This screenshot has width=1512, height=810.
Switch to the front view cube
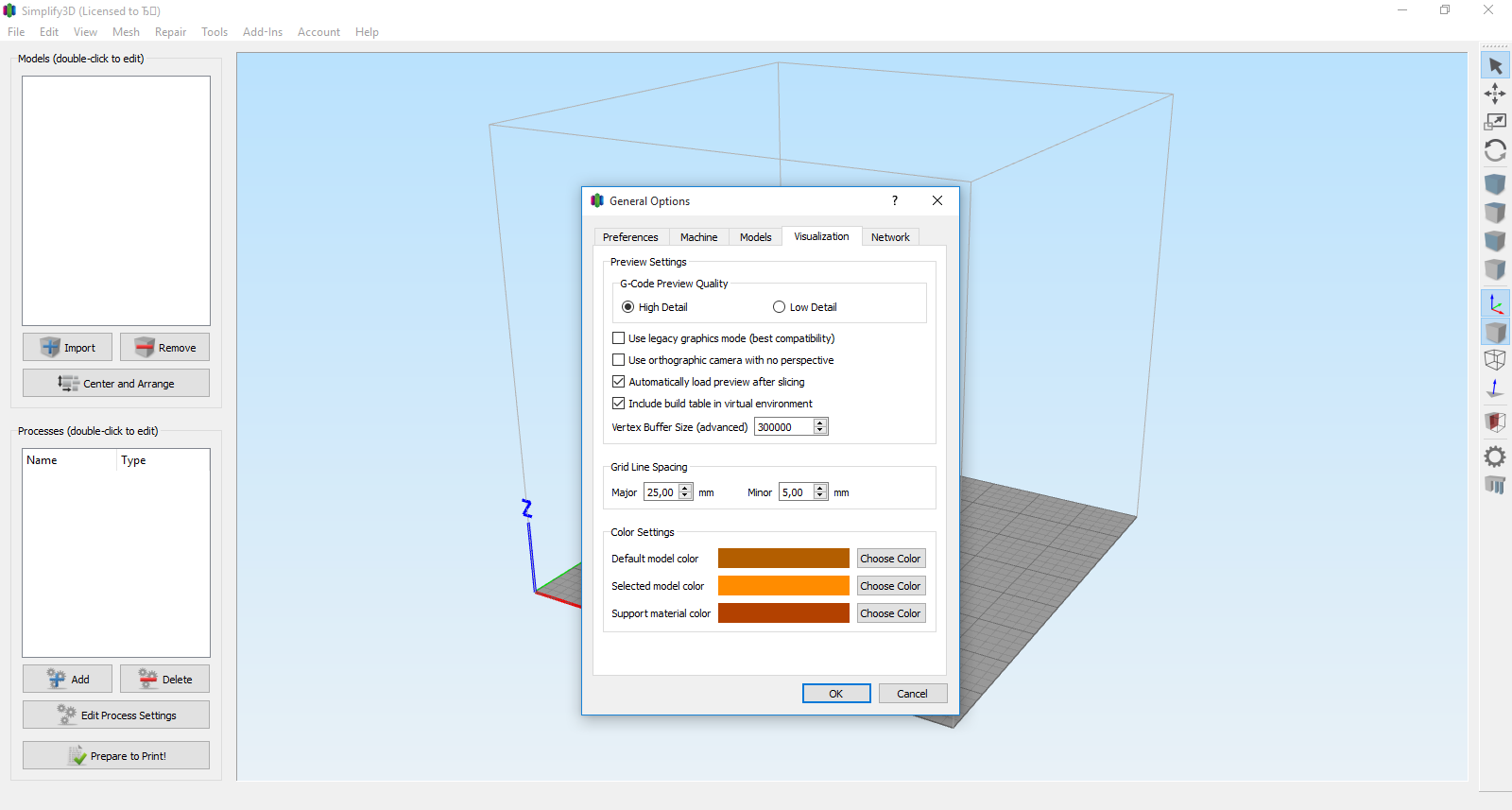[x=1495, y=240]
